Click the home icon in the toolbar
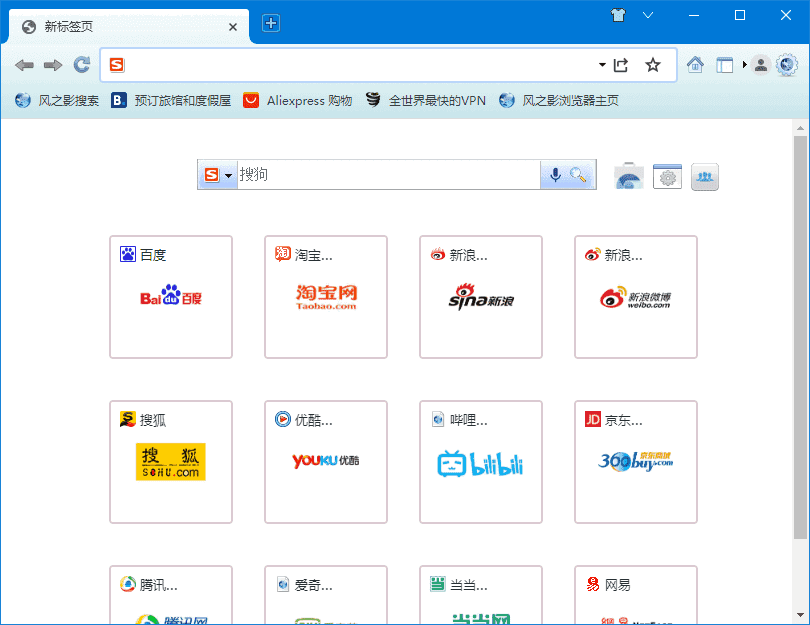Image resolution: width=810 pixels, height=625 pixels. click(694, 65)
